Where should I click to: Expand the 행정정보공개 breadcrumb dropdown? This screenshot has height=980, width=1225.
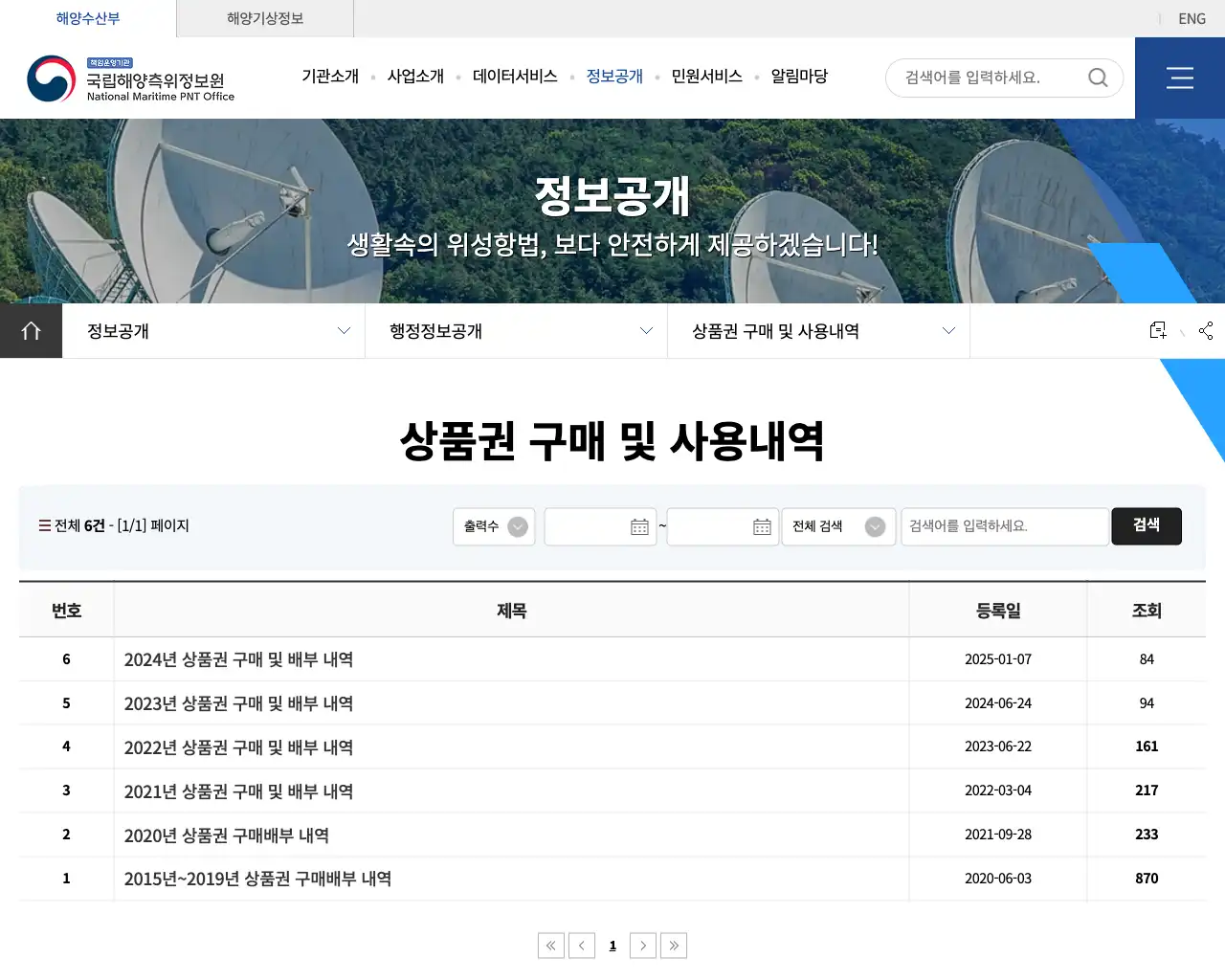(x=516, y=331)
